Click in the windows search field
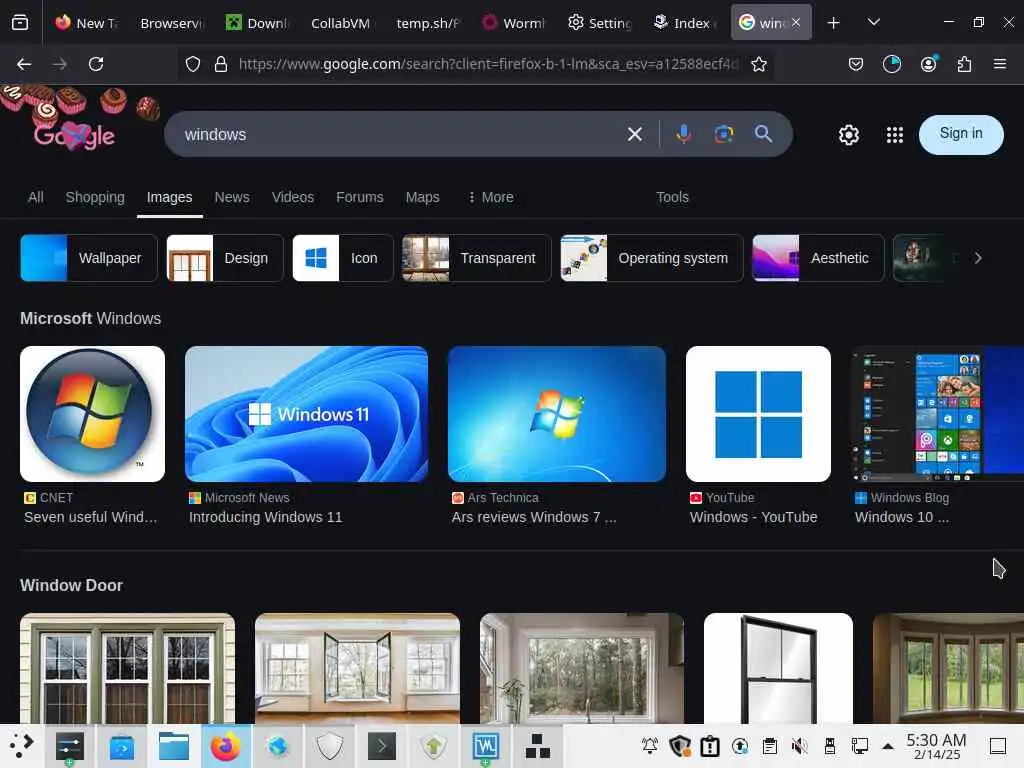This screenshot has width=1024, height=768. [398, 135]
